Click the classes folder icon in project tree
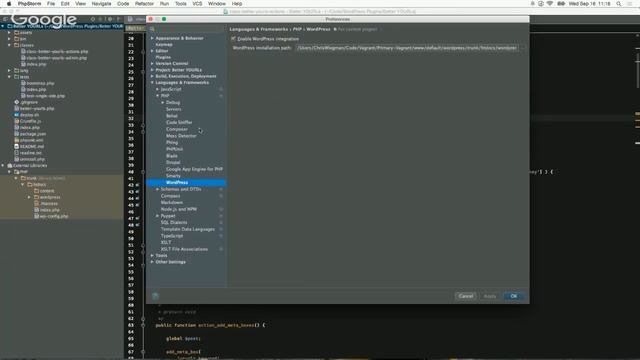 16,45
